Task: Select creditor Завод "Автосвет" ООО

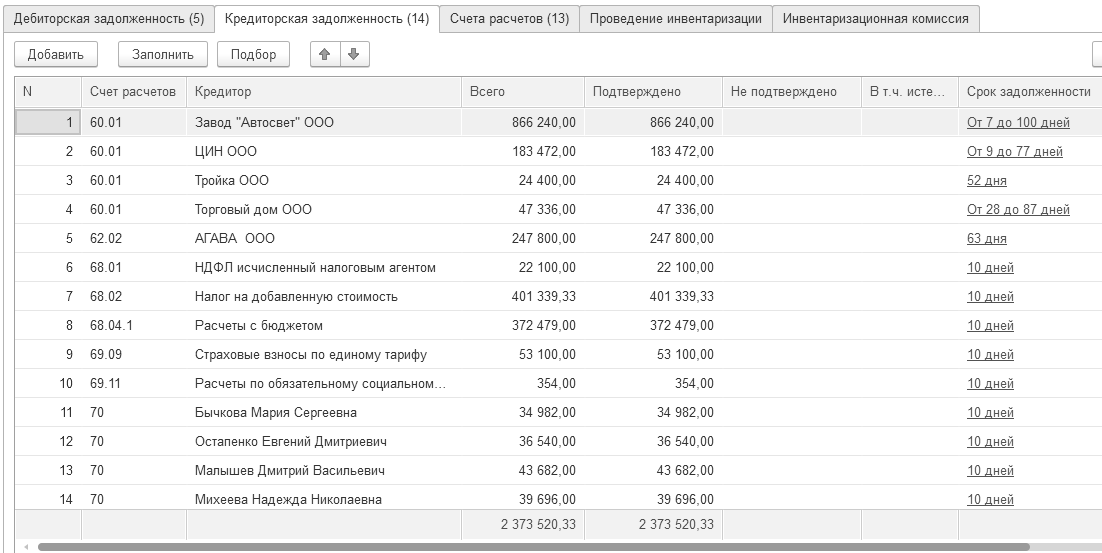Action: coord(323,122)
